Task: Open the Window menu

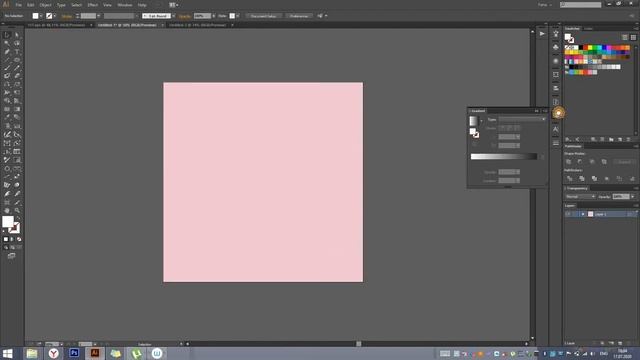Action: (x=125, y=5)
